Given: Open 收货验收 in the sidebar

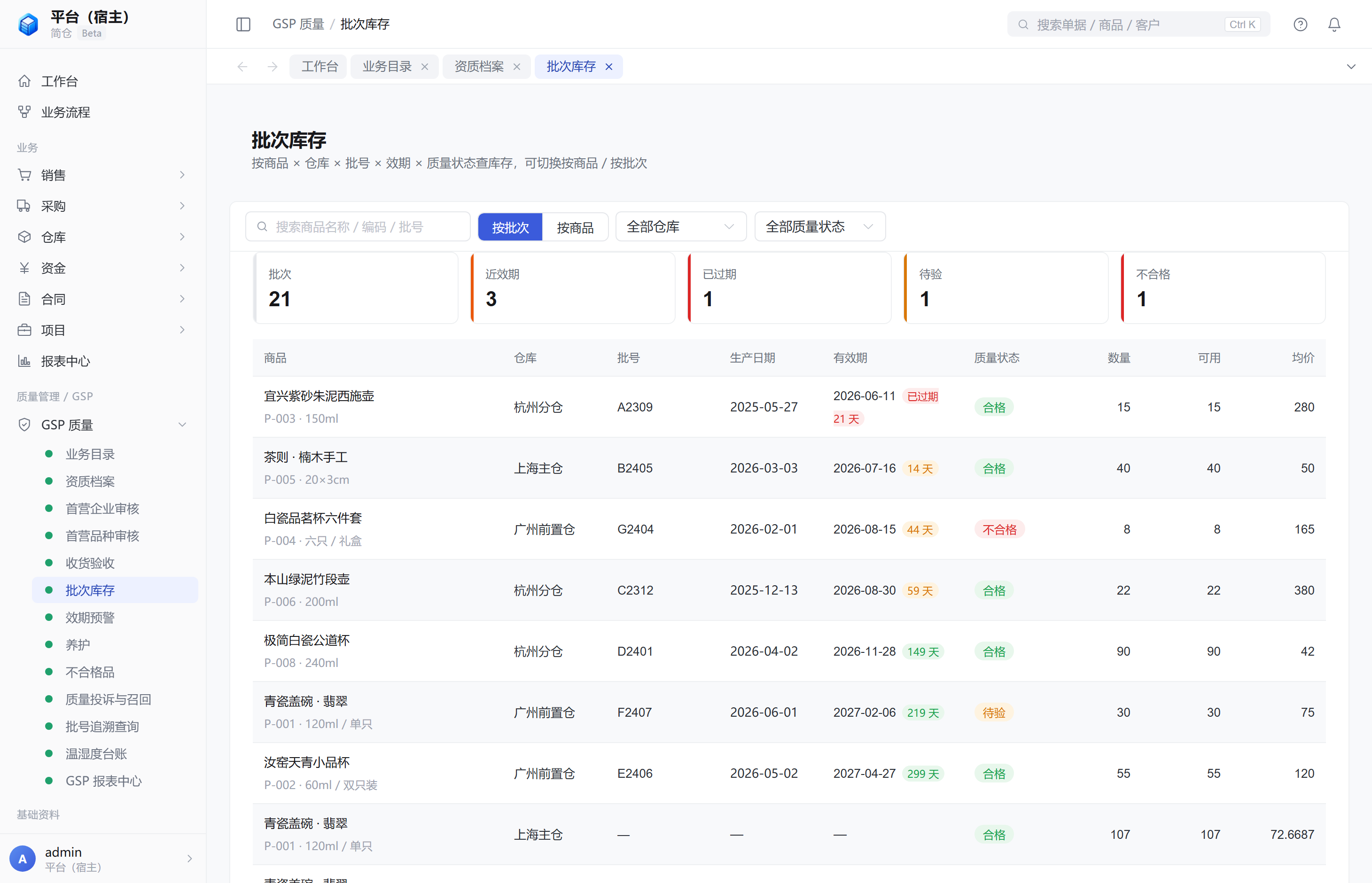Looking at the screenshot, I should tap(115, 563).
